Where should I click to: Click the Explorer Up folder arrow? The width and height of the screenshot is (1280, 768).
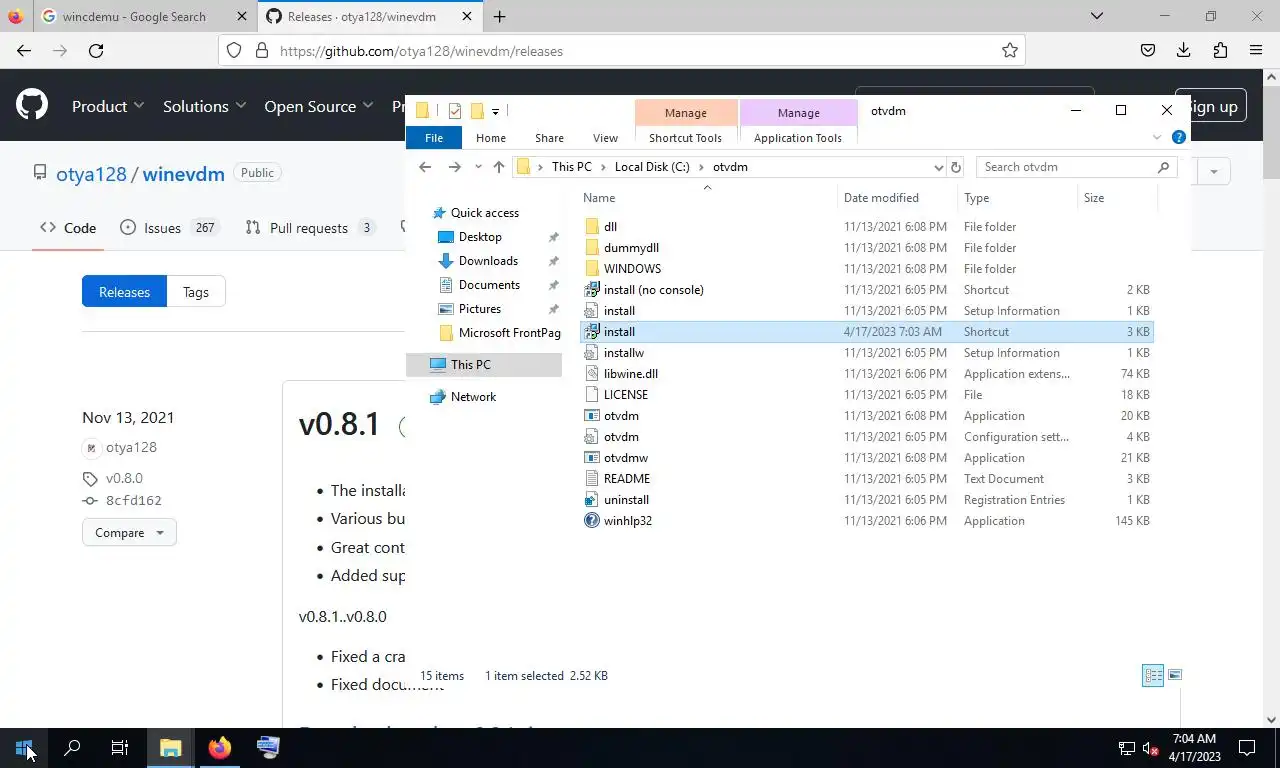[x=499, y=167]
